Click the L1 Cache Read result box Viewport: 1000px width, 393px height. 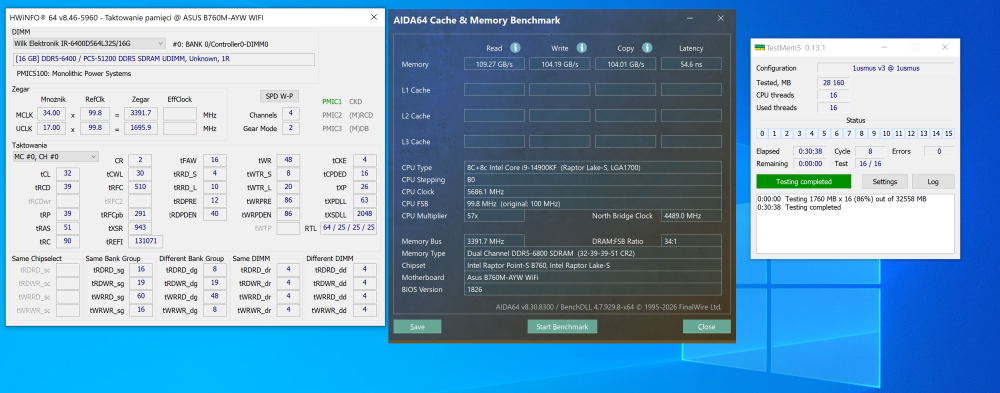click(494, 89)
